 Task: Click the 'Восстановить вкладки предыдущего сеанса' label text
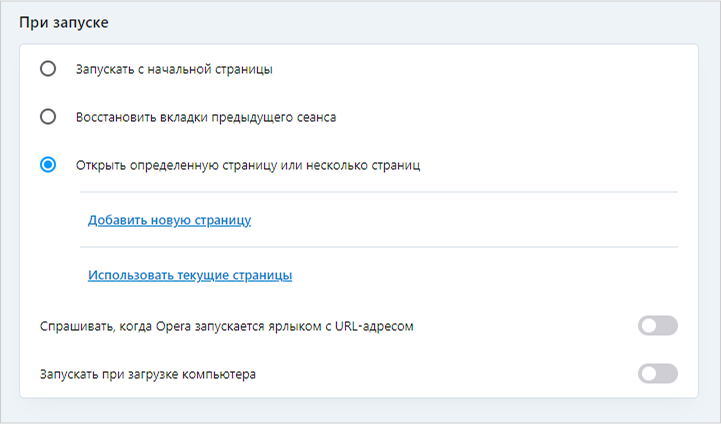206,117
